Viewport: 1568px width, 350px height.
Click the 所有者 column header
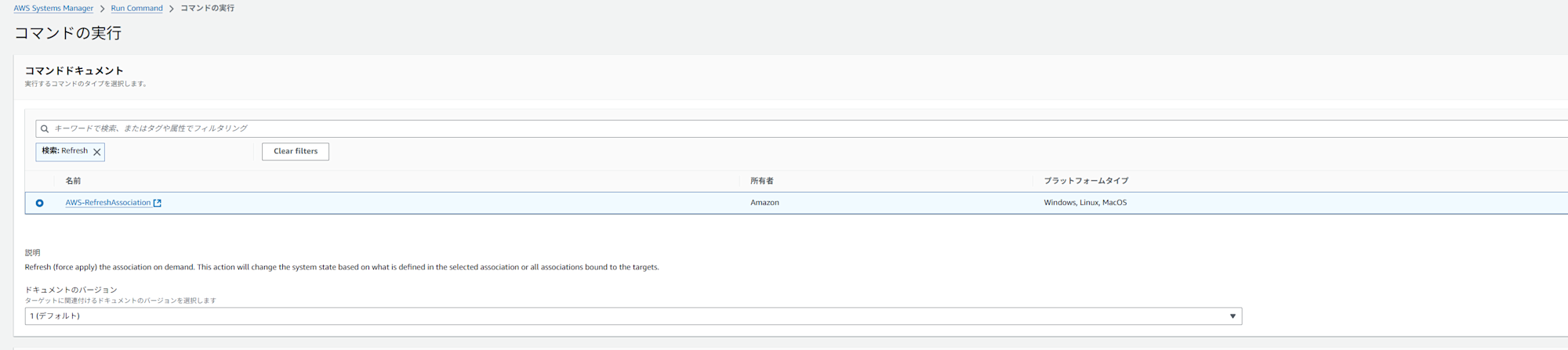[x=761, y=181]
